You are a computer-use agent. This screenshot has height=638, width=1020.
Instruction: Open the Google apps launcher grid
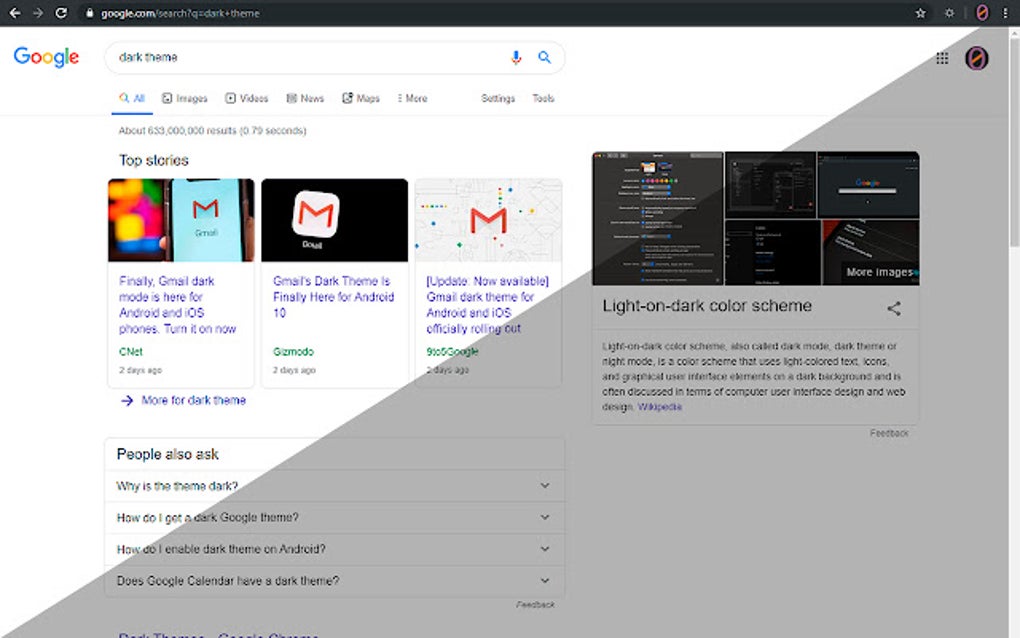pyautogui.click(x=941, y=58)
